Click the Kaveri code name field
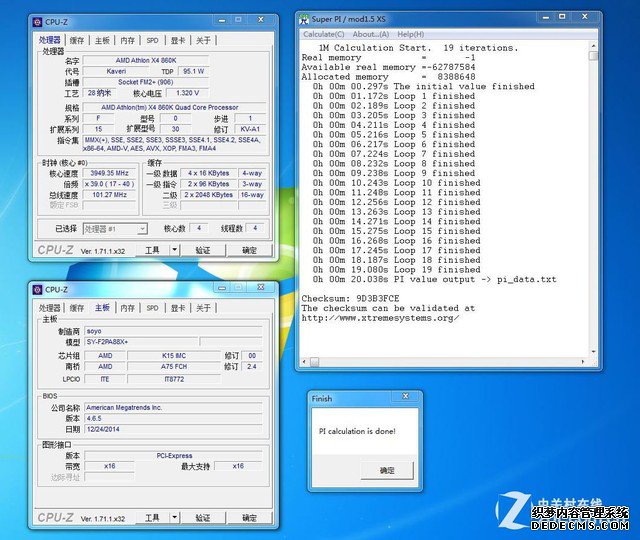Screen dimensions: 640x540 [x=116, y=71]
